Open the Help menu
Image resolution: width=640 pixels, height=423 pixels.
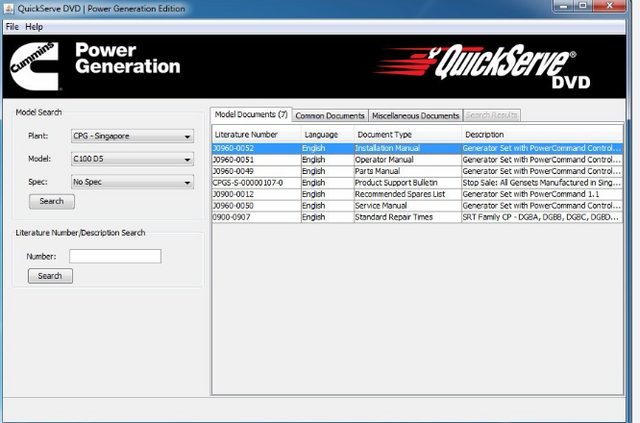34,26
